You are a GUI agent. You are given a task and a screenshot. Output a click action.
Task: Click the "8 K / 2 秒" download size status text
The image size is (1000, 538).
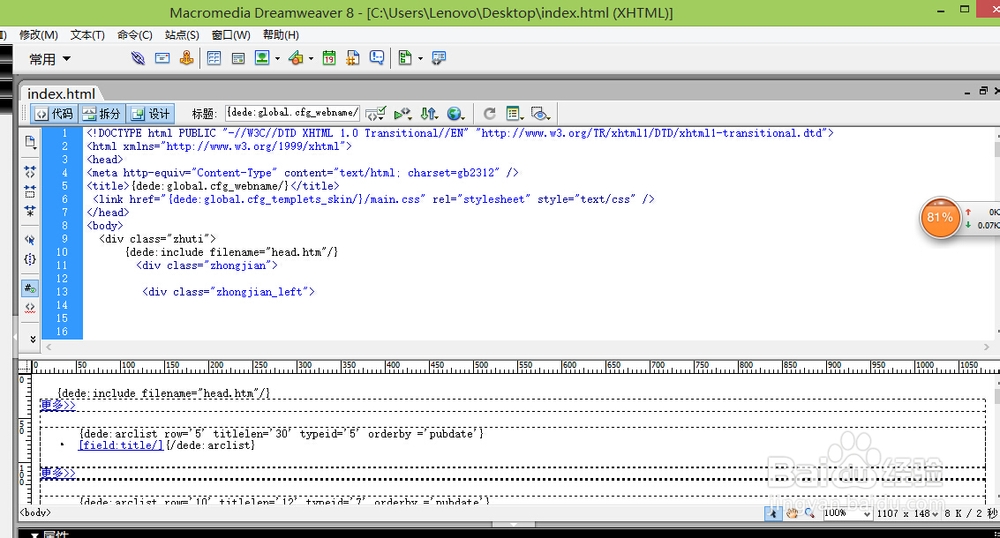(971, 513)
